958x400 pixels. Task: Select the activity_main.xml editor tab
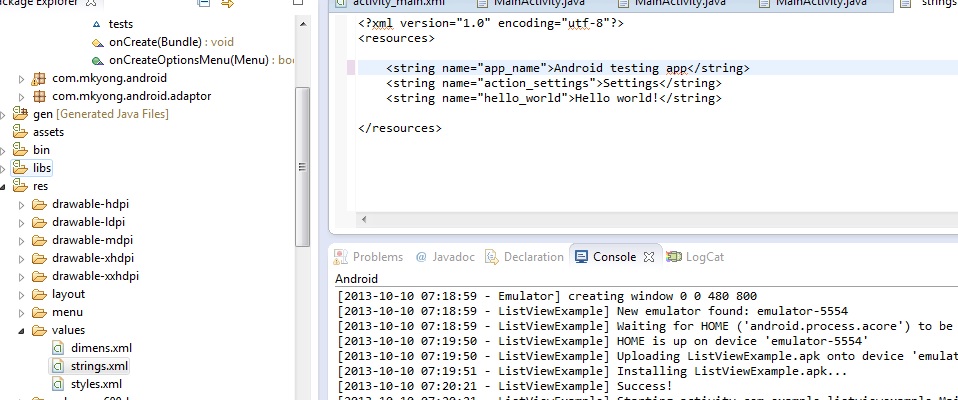click(x=398, y=4)
